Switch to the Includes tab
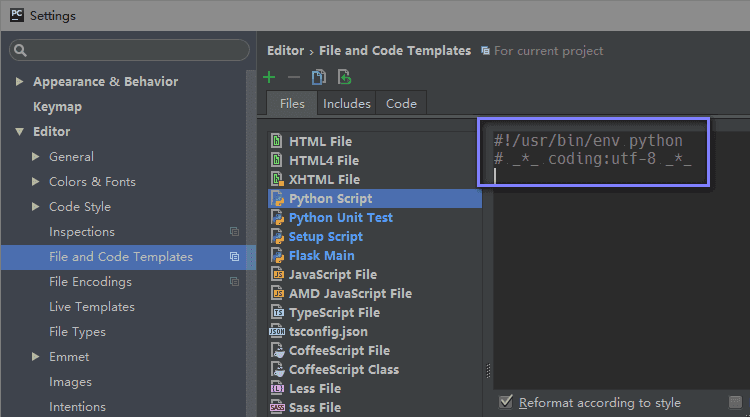The height and width of the screenshot is (417, 750). pos(346,103)
